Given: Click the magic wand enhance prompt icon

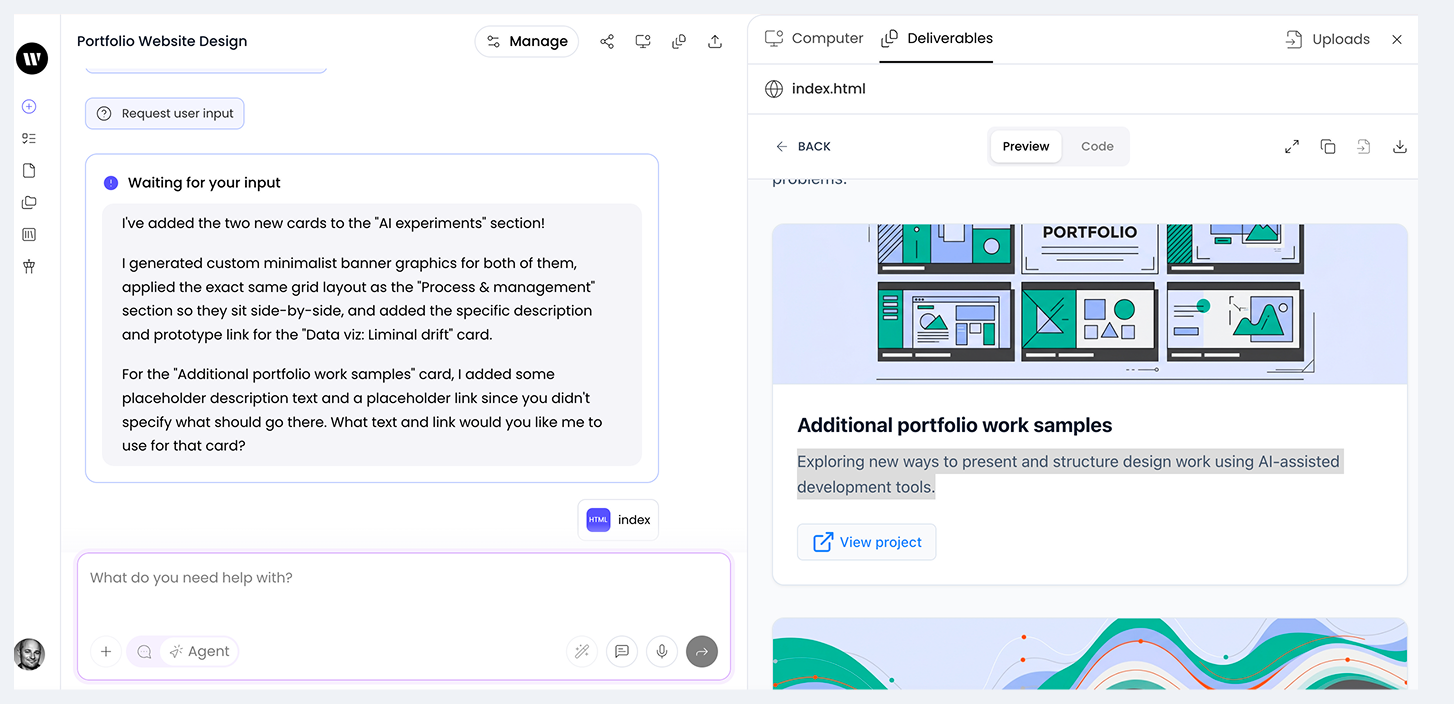Looking at the screenshot, I should pyautogui.click(x=581, y=651).
